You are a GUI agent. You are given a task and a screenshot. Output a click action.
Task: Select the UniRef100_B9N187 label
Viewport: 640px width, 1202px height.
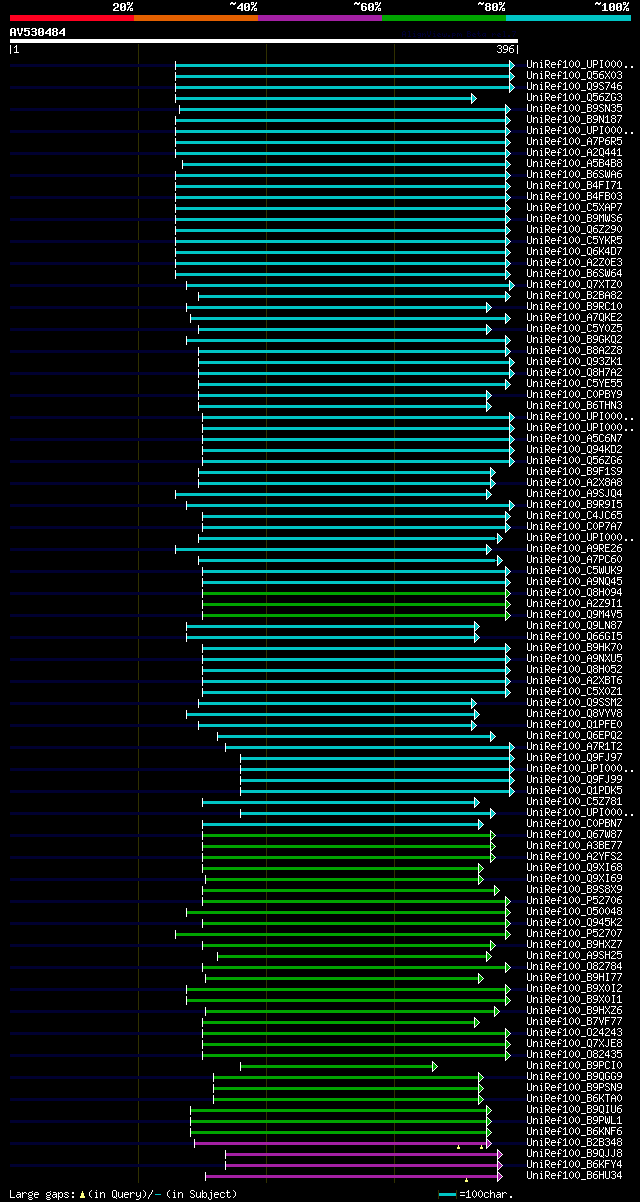click(x=574, y=119)
